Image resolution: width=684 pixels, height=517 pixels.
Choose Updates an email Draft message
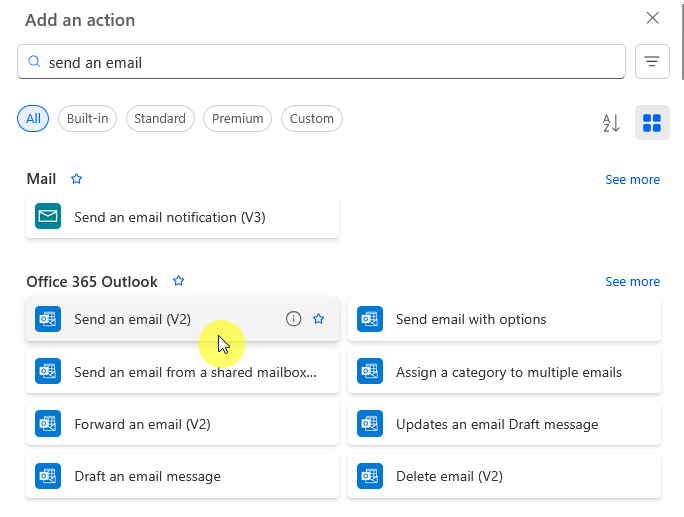[x=504, y=424]
